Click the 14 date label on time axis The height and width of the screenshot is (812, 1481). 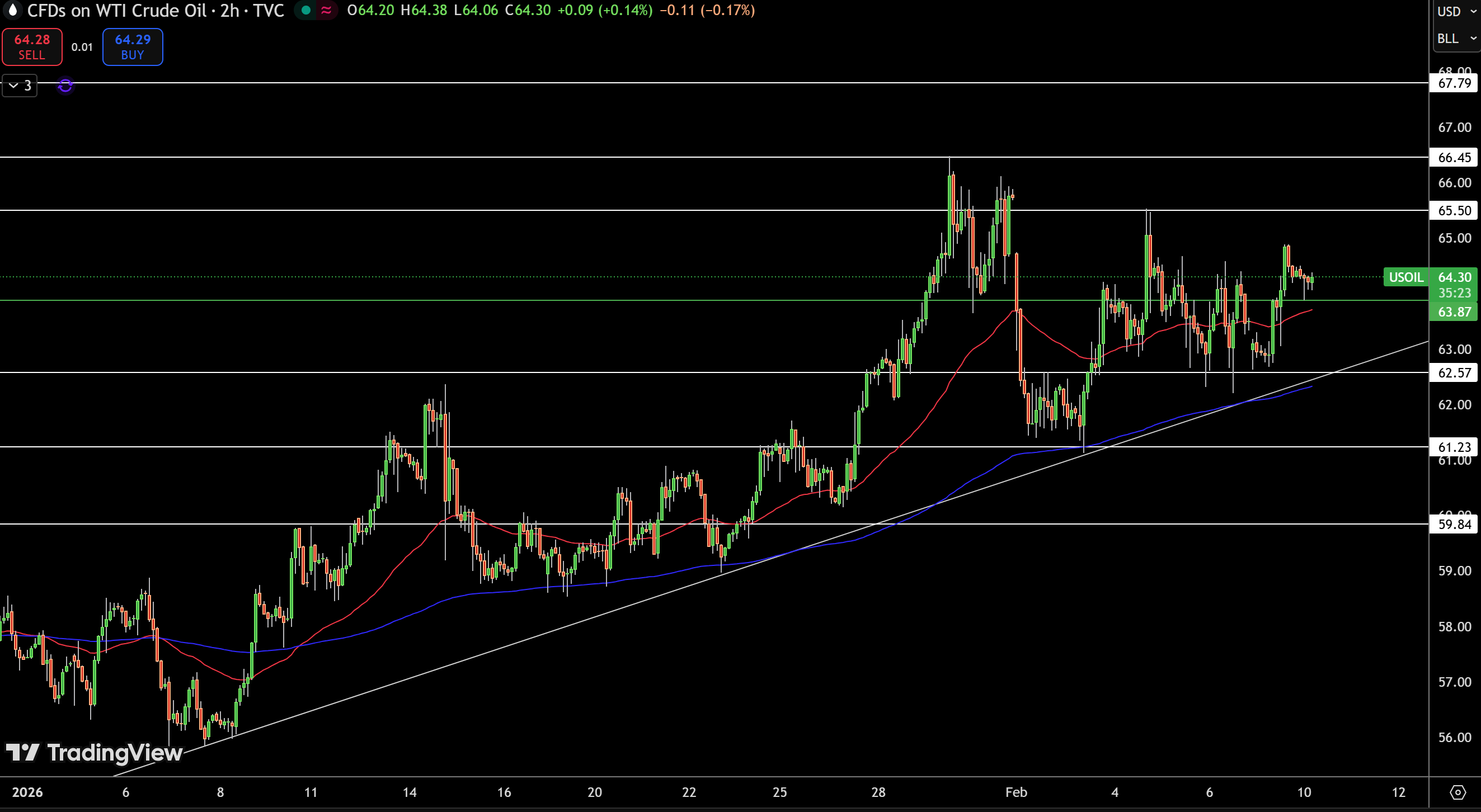click(x=410, y=792)
